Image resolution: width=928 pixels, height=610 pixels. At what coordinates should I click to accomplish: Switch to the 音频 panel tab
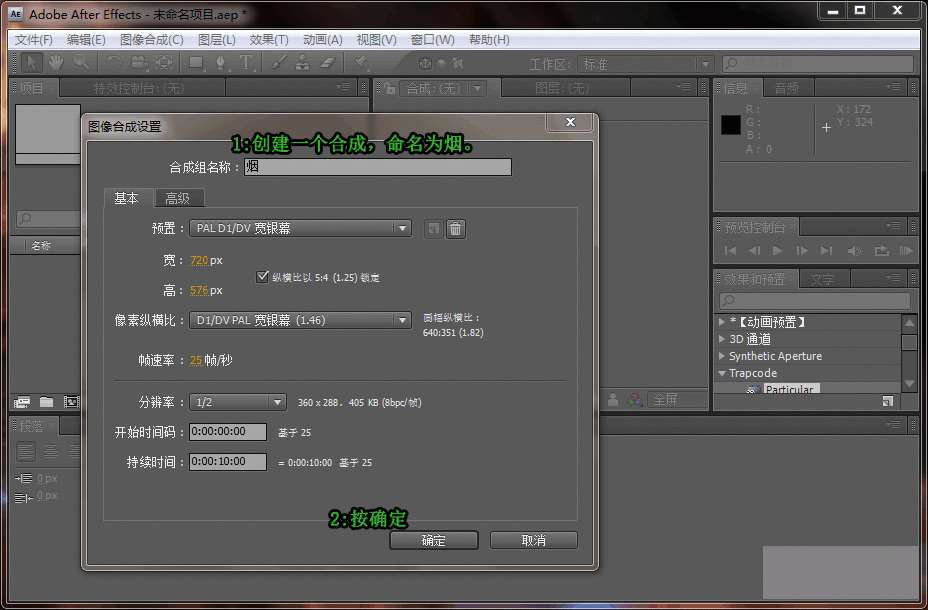[787, 88]
